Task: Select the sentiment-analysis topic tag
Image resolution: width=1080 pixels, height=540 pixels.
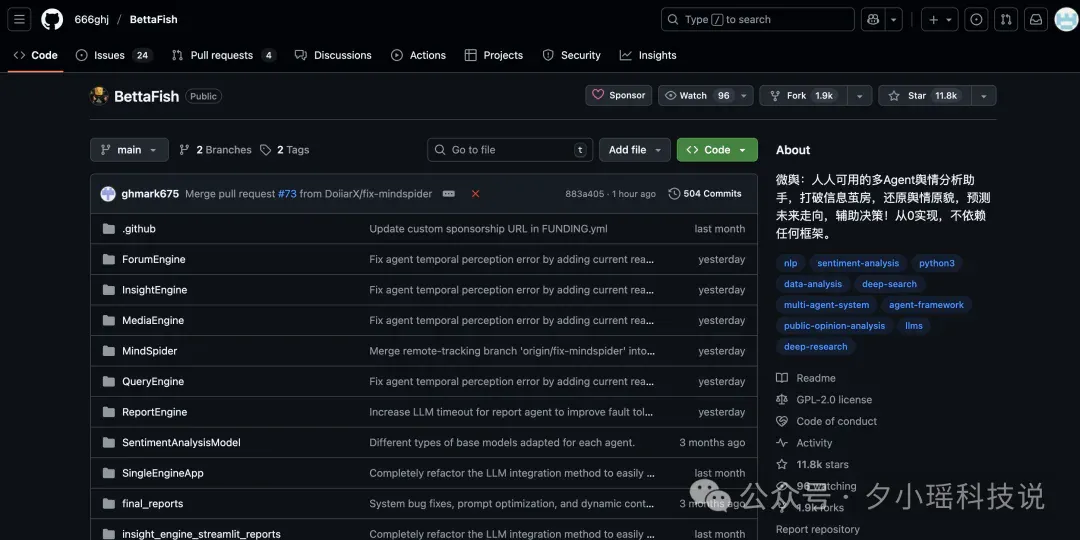Action: (858, 263)
